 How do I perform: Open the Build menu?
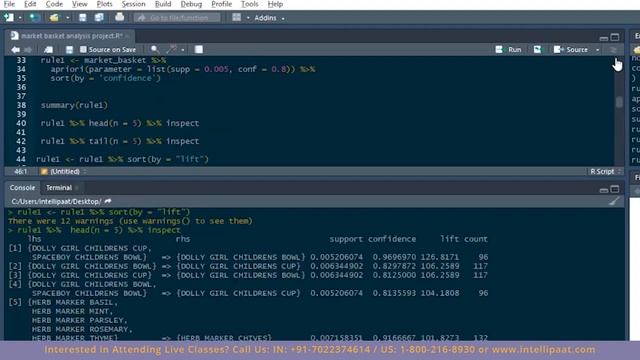(x=163, y=4)
